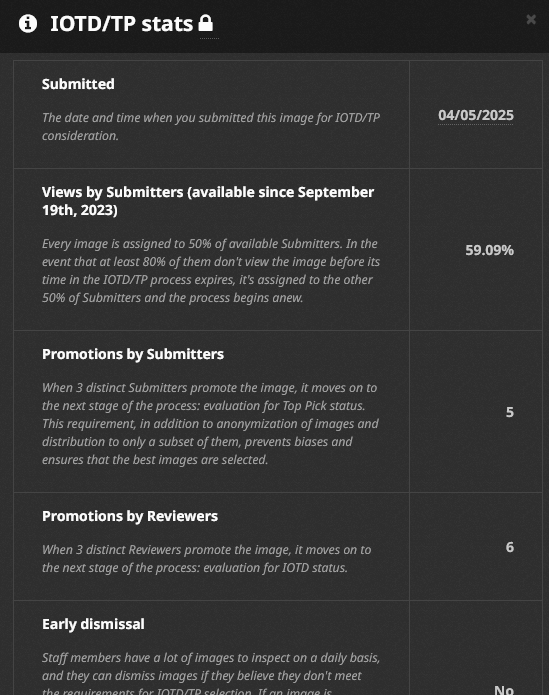
Task: Click the info circle icon in header
Action: click(x=27, y=23)
